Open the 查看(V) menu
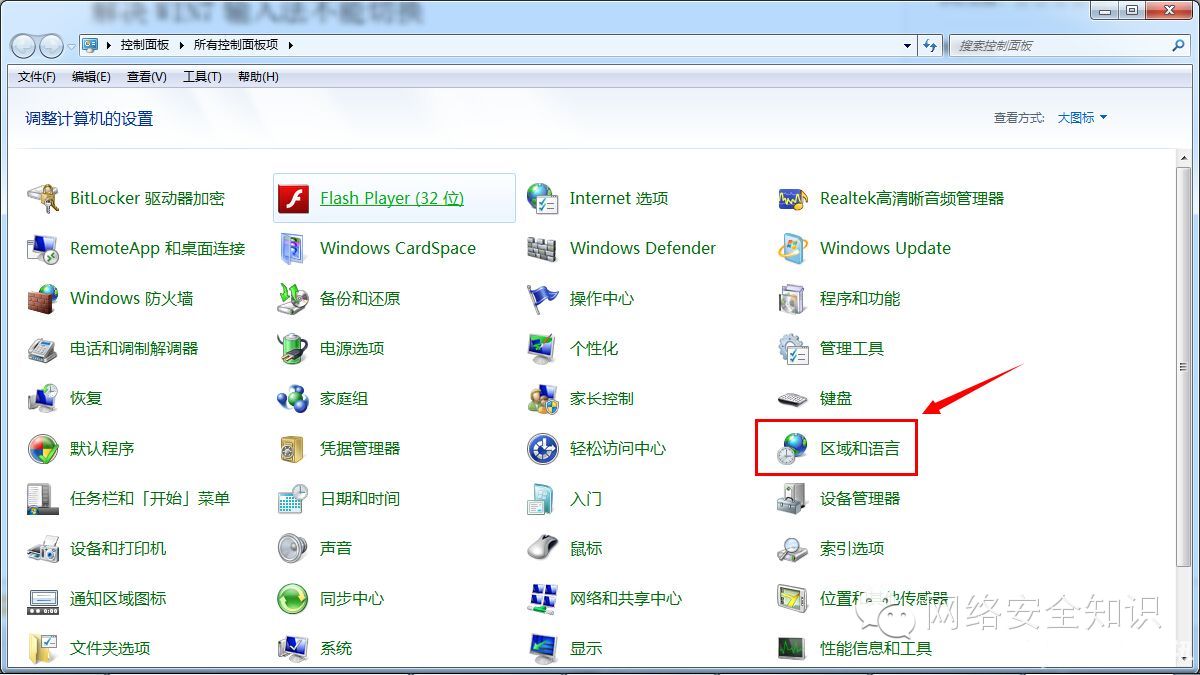Image resolution: width=1200 pixels, height=675 pixels. pos(146,77)
